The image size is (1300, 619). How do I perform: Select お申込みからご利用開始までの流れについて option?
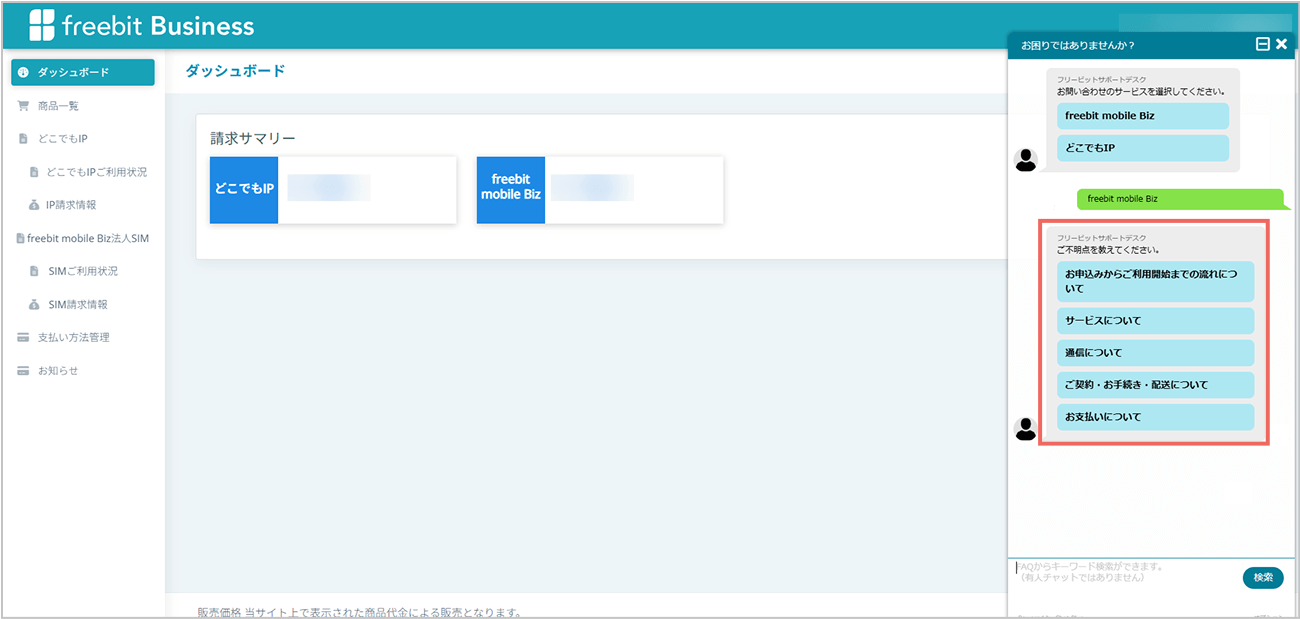(1155, 281)
